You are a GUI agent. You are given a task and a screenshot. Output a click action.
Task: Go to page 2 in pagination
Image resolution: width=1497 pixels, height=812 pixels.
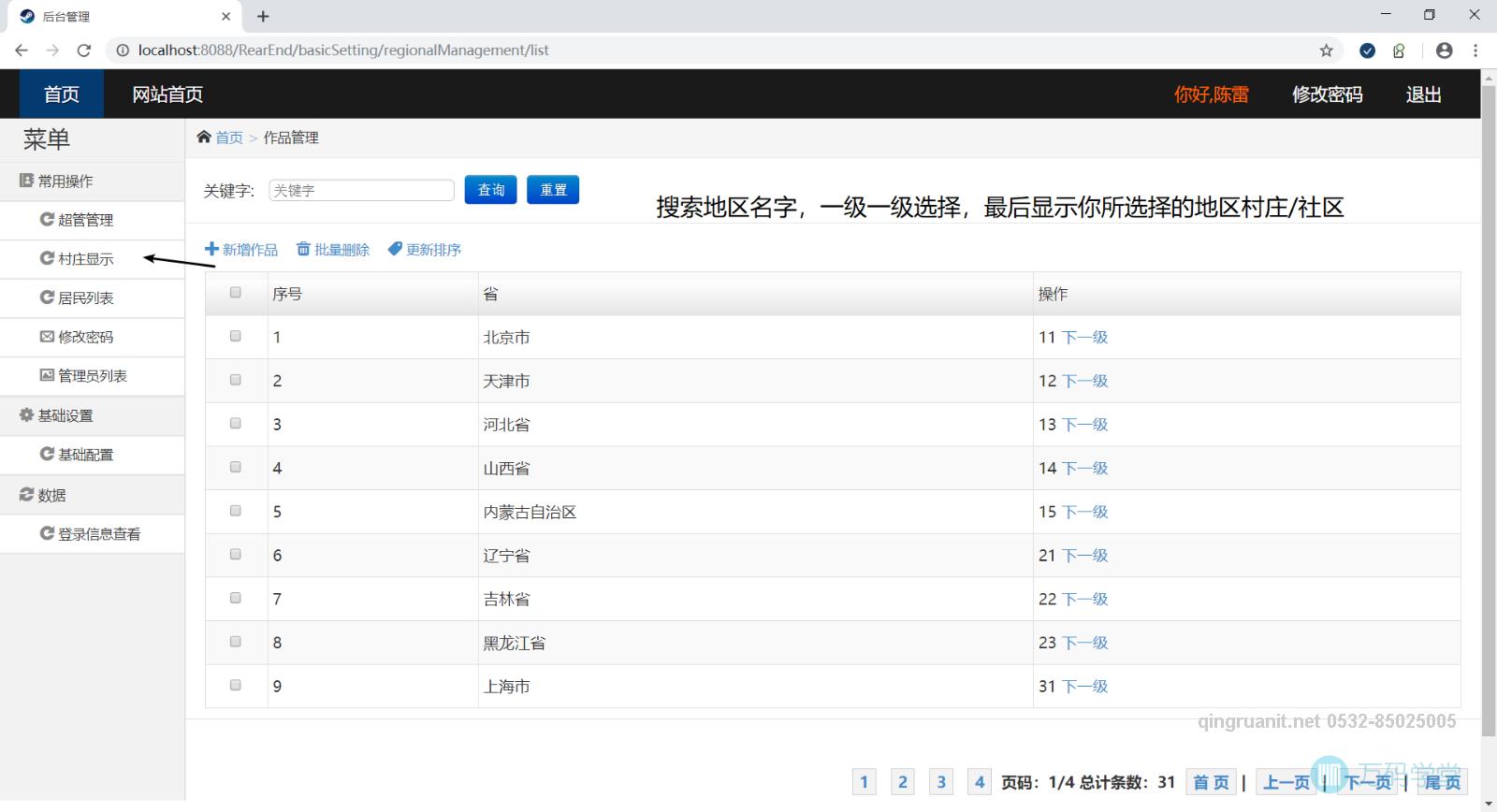coord(903,782)
